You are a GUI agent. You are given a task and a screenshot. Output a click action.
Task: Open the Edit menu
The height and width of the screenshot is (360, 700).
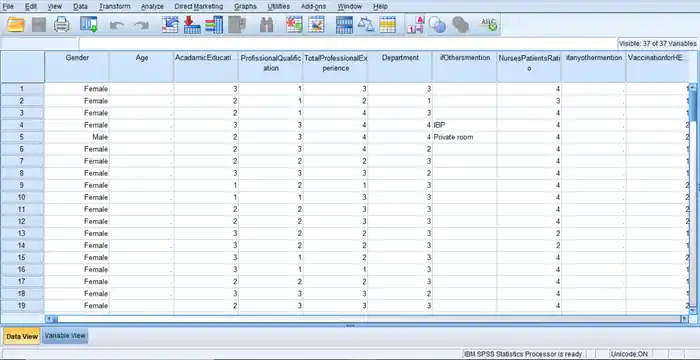31,7
